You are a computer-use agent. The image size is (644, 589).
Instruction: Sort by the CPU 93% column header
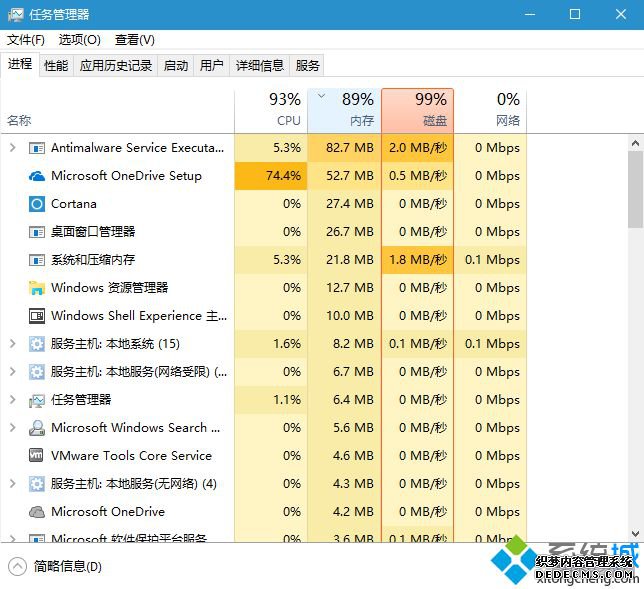[x=271, y=110]
